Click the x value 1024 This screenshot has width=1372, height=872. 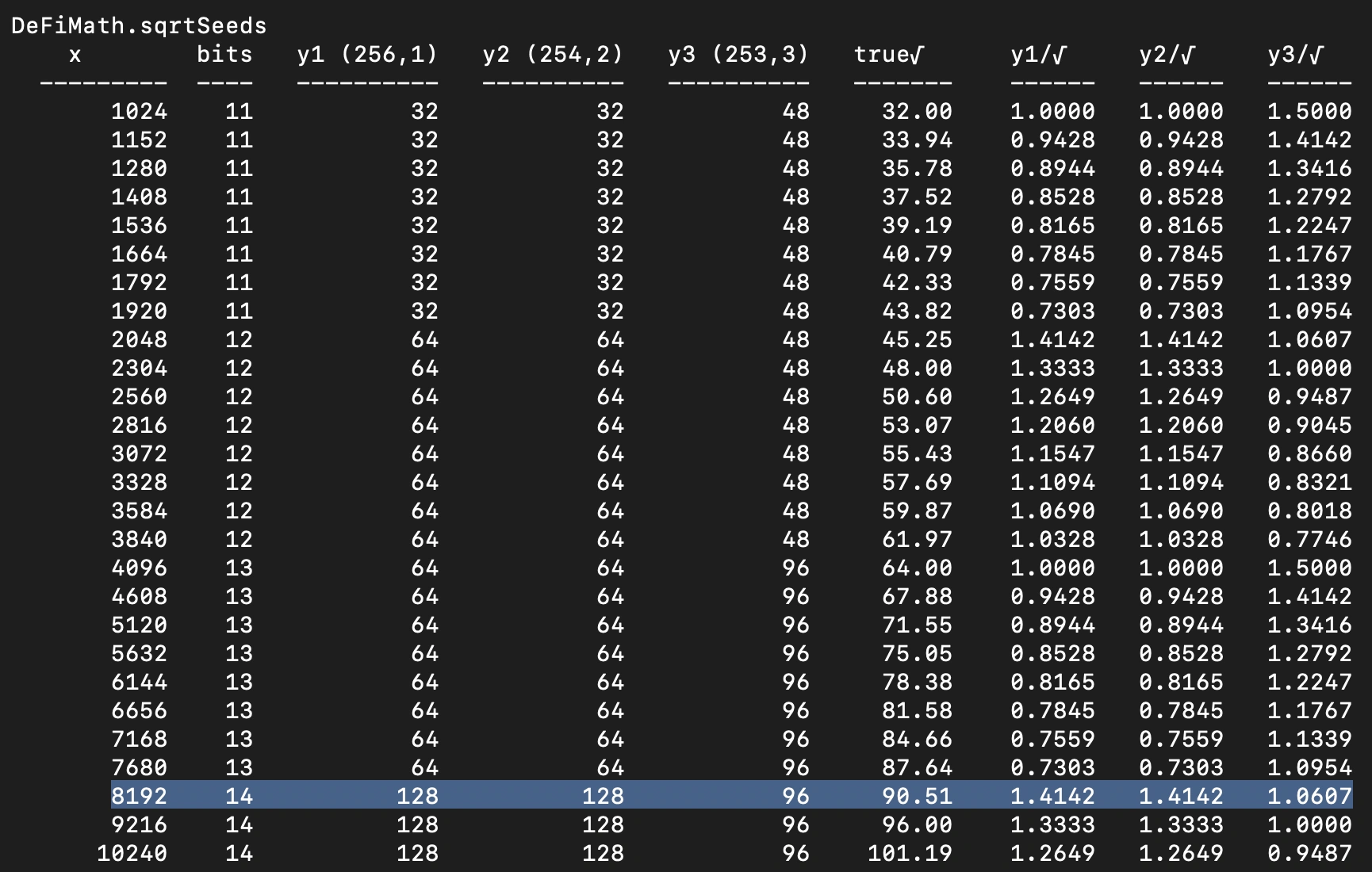(139, 112)
